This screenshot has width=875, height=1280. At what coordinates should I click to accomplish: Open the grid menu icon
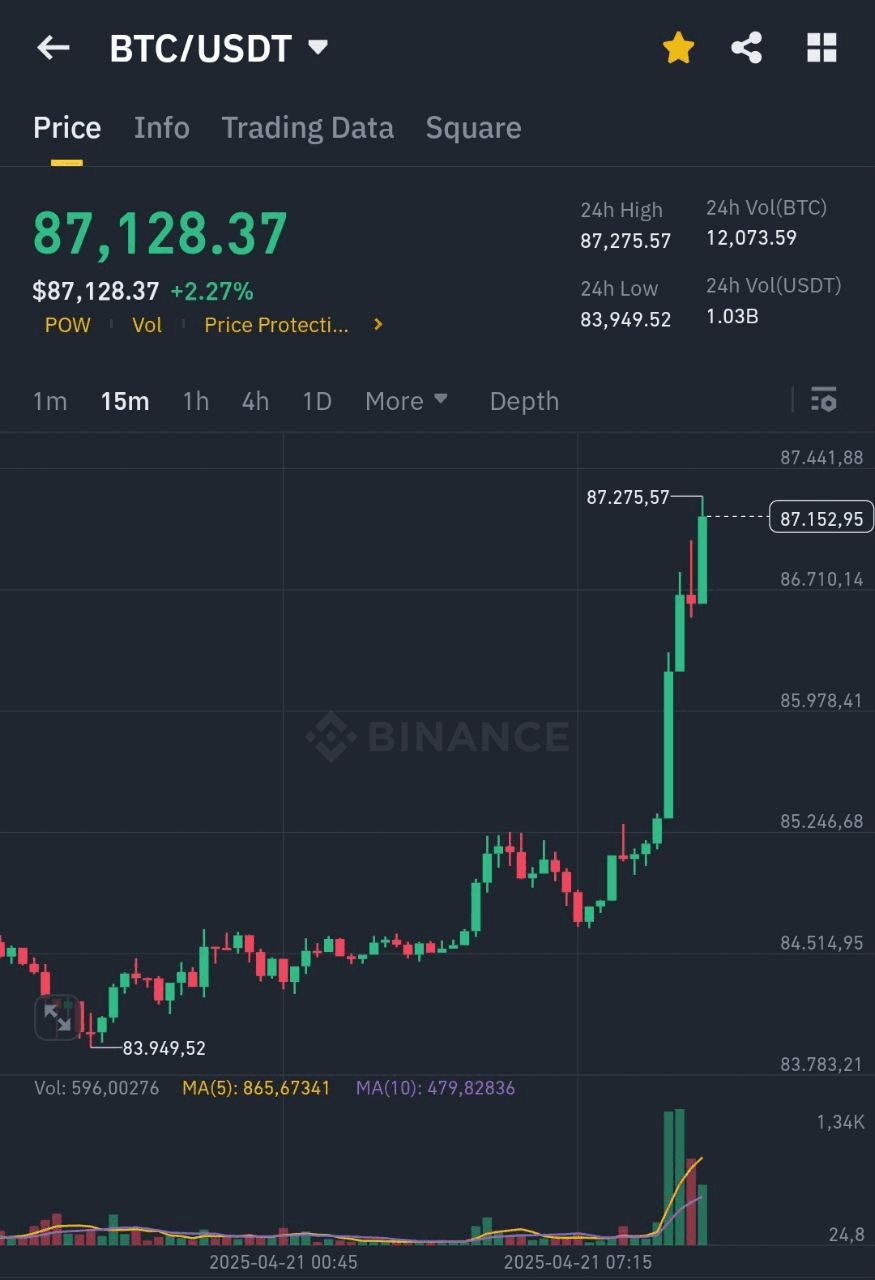[821, 47]
